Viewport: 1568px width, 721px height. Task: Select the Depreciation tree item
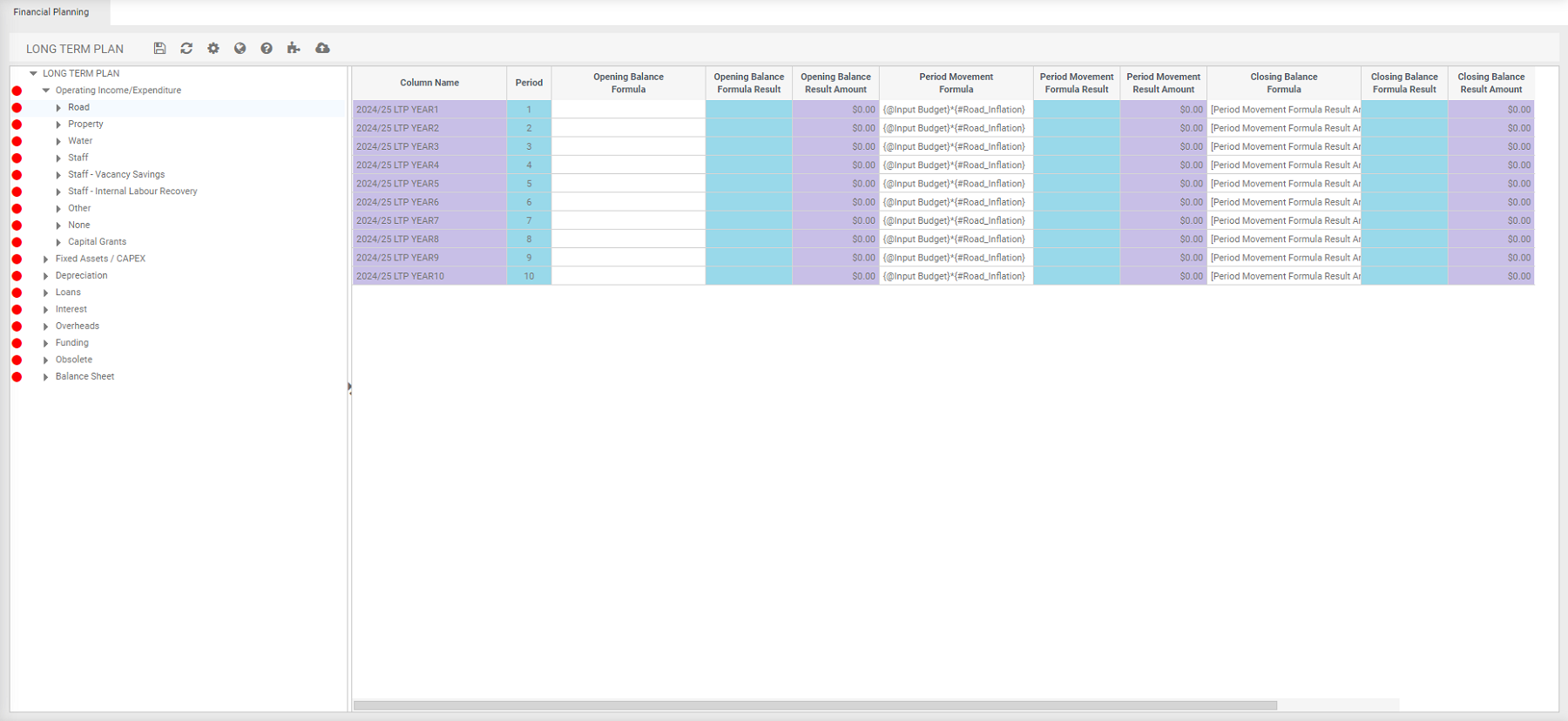[81, 275]
